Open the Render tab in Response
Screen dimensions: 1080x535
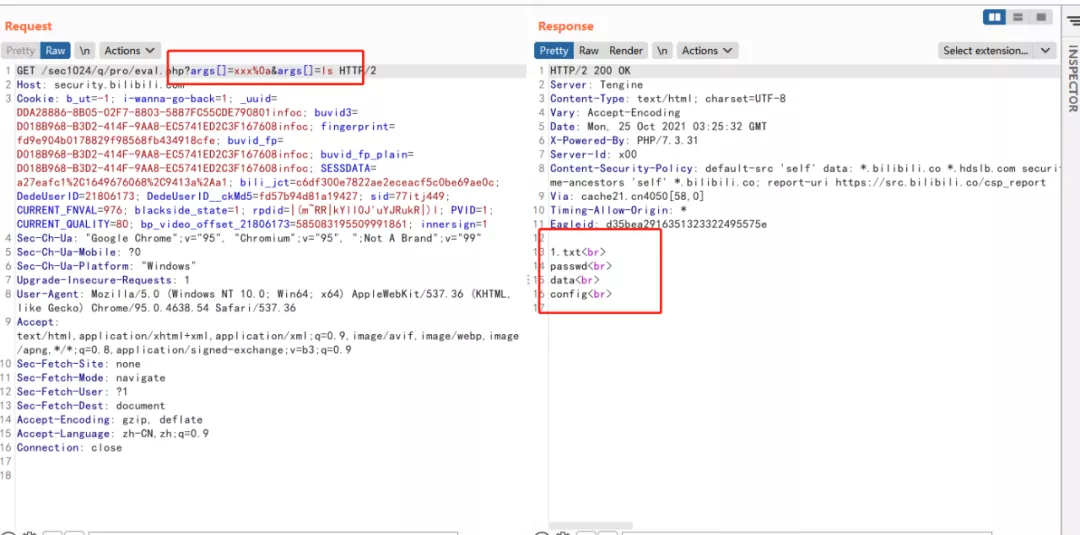[625, 50]
